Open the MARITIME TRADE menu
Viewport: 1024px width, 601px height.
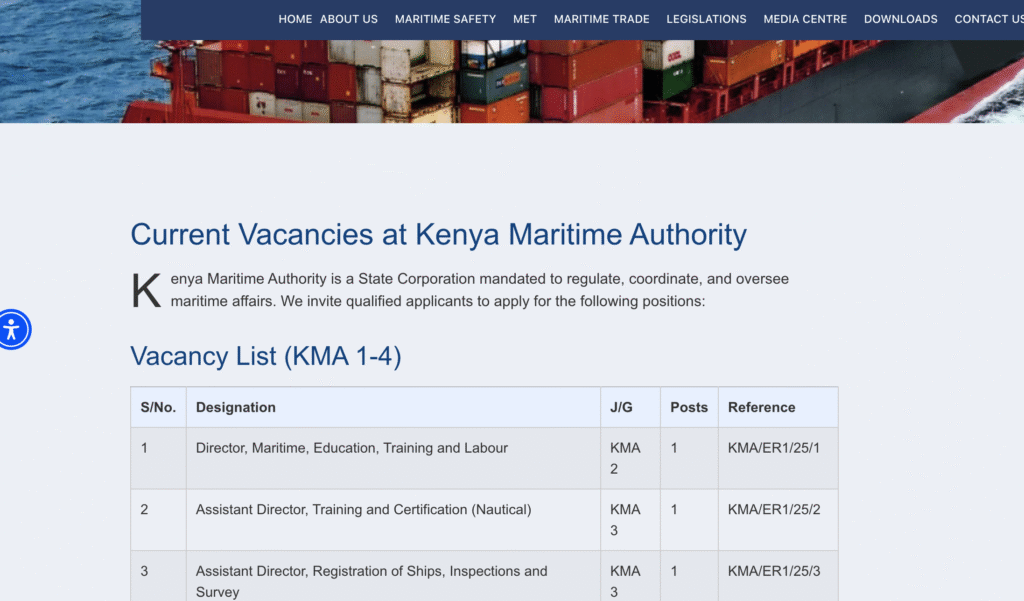(x=601, y=20)
